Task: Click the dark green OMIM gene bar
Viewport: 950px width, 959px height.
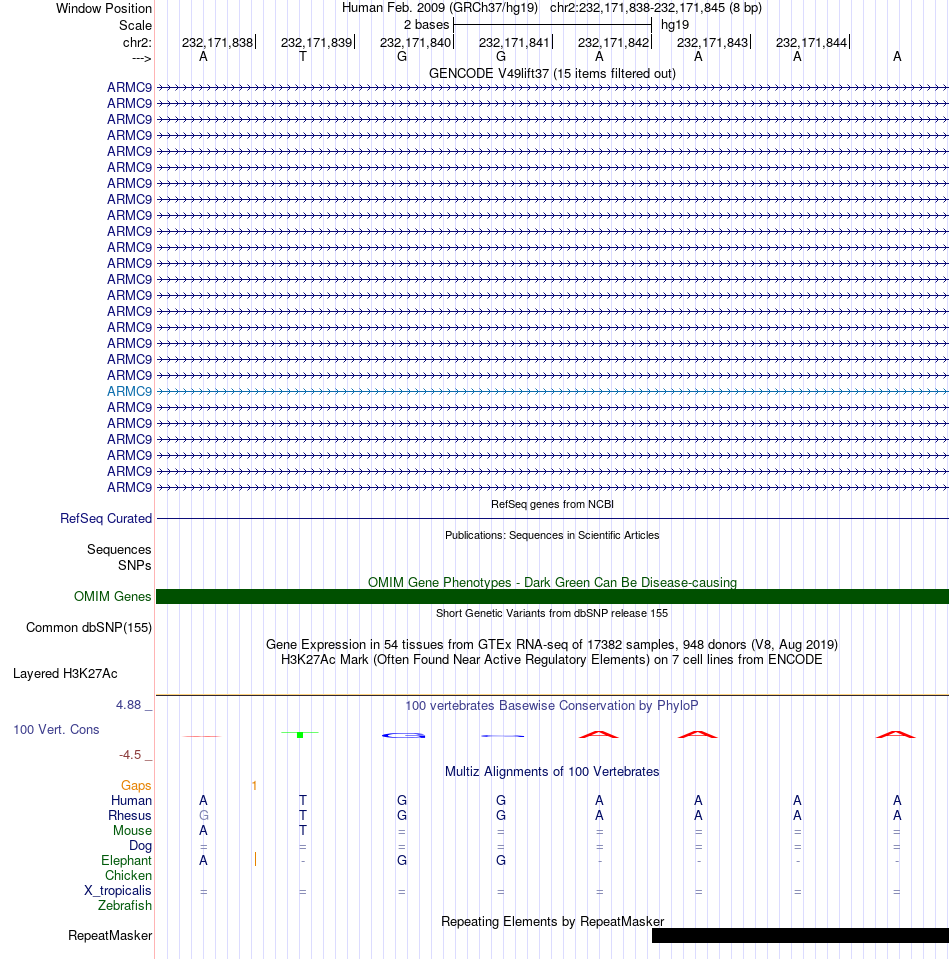Action: pyautogui.click(x=552, y=596)
